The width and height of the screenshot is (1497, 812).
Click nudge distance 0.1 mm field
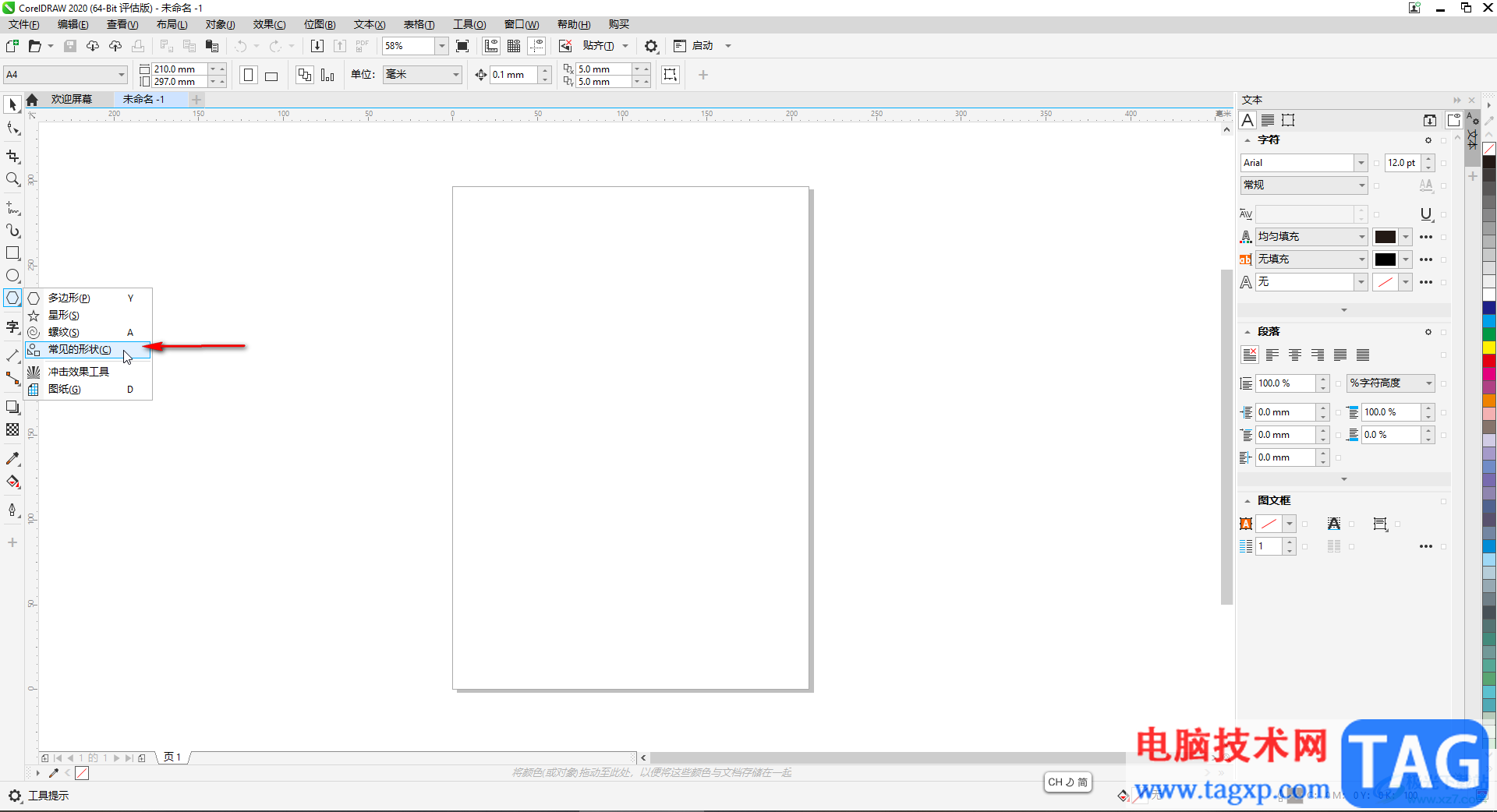[514, 75]
